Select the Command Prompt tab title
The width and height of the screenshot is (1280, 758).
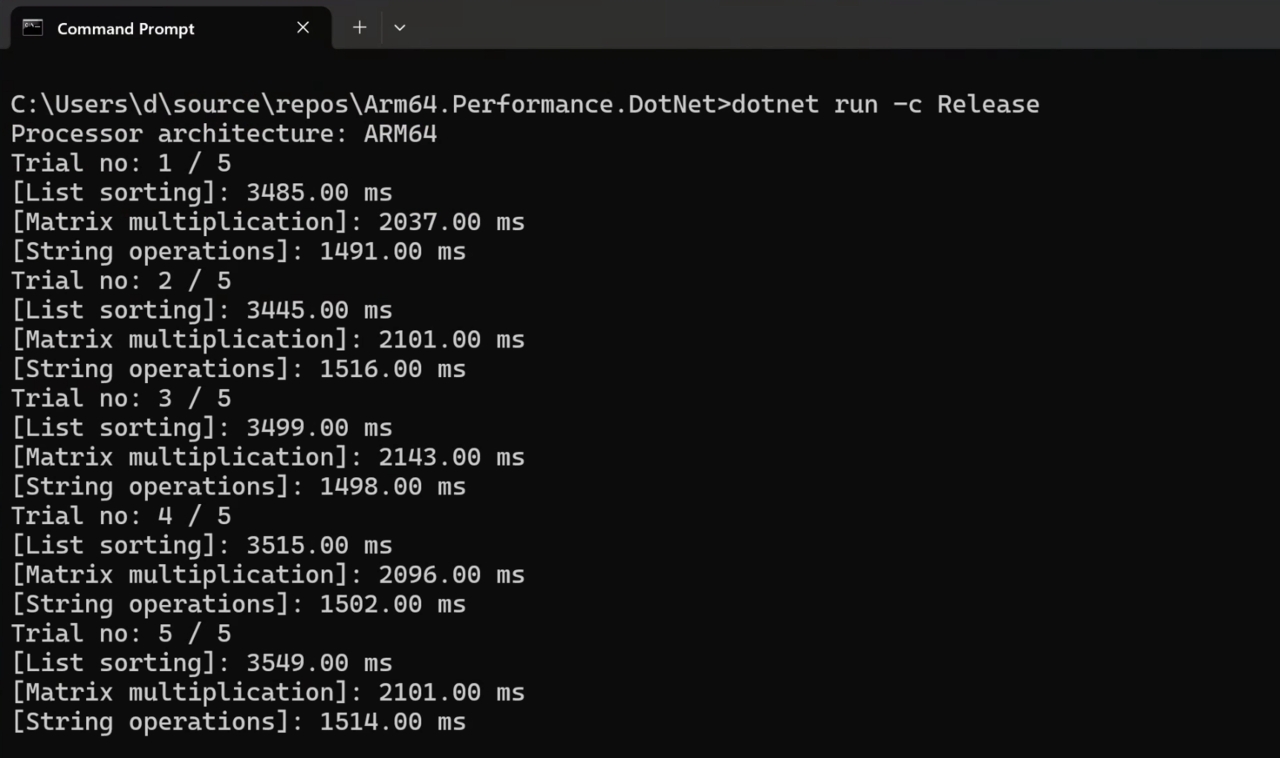[x=125, y=28]
